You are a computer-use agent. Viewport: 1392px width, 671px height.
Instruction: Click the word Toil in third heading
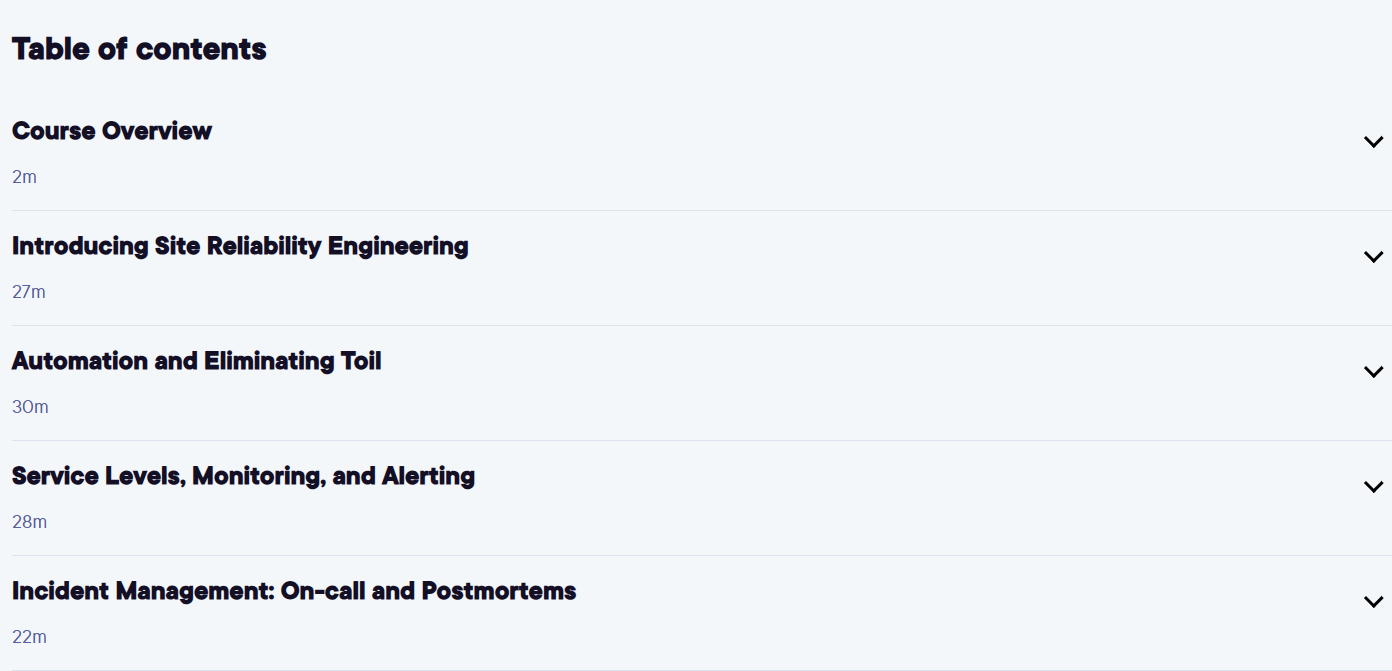361,361
